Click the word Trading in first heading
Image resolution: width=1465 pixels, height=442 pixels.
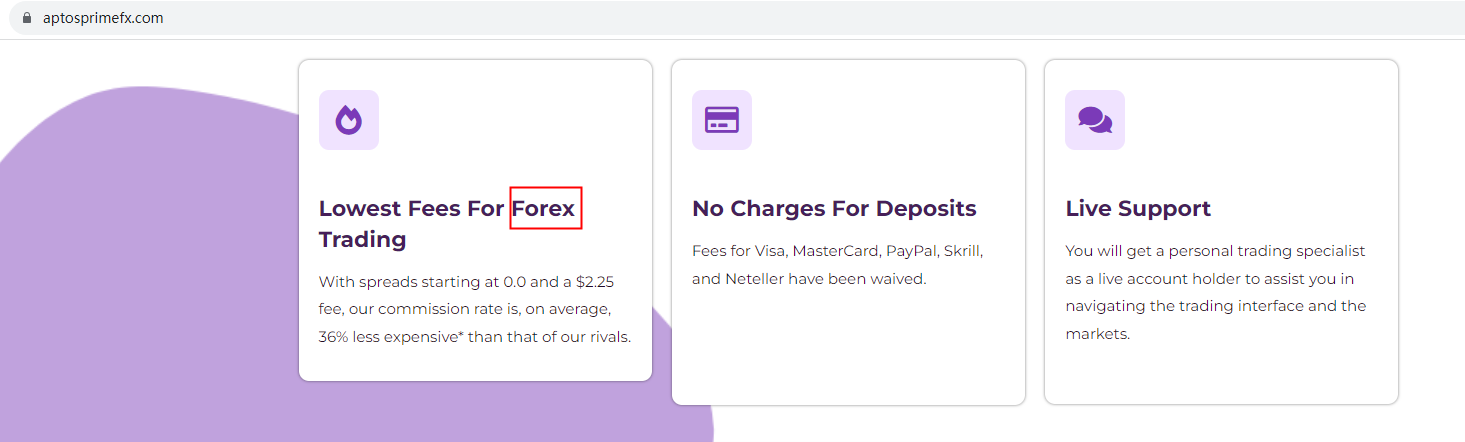coord(362,240)
